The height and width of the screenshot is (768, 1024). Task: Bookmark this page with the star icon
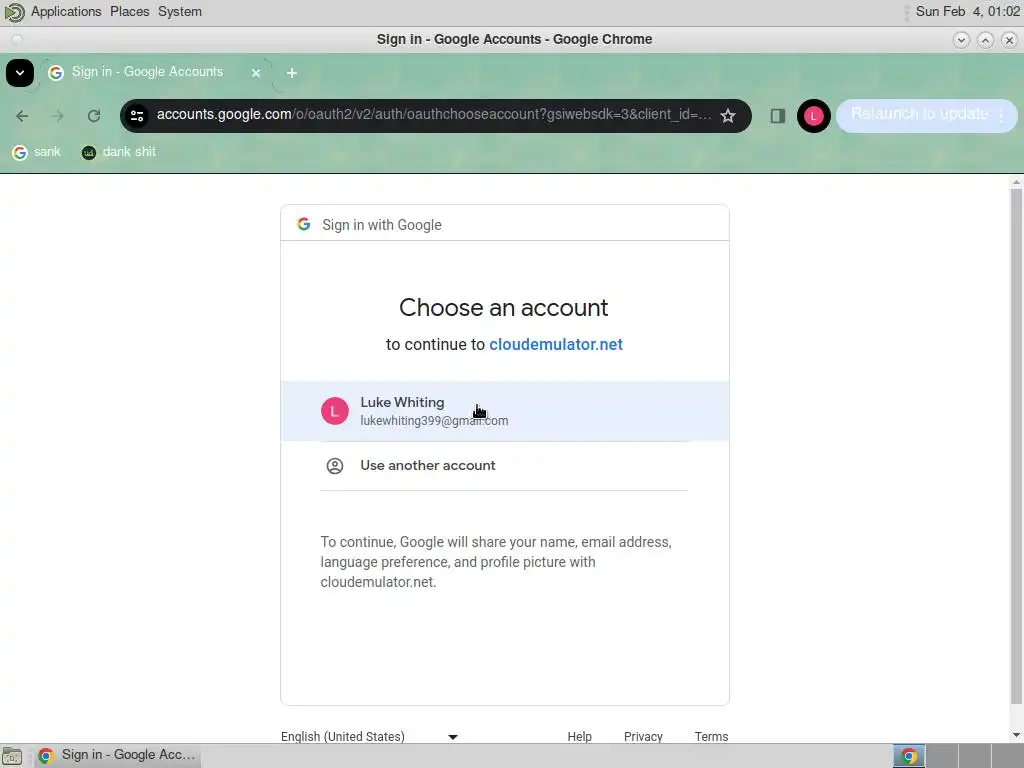pyautogui.click(x=728, y=116)
